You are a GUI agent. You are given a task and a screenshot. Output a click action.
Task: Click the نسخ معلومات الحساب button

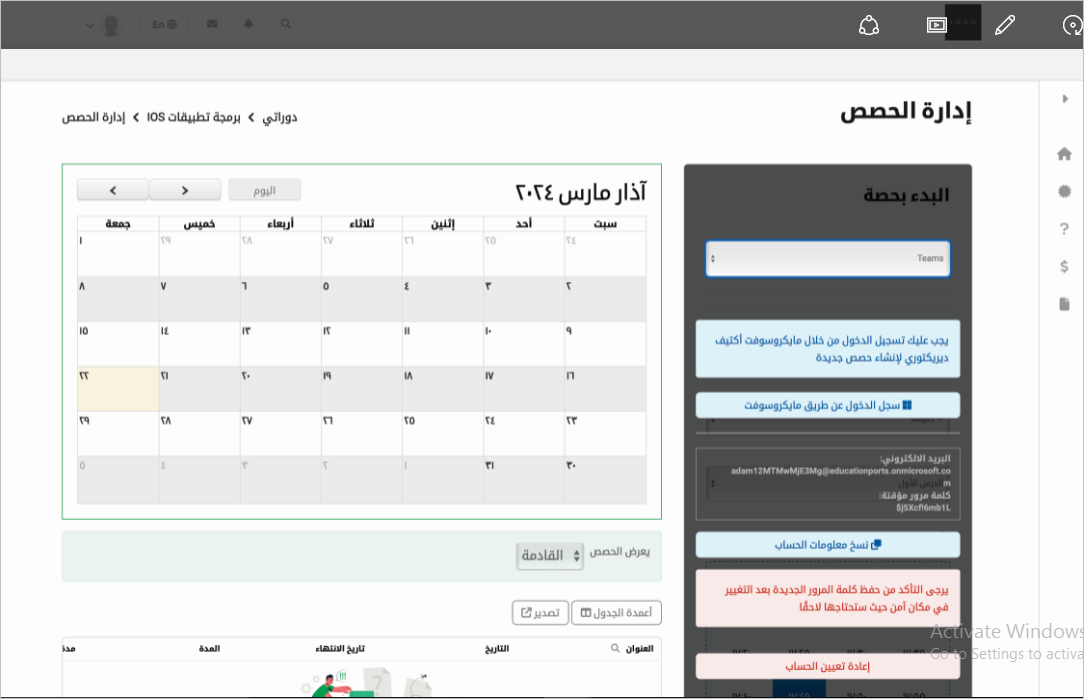click(x=827, y=545)
